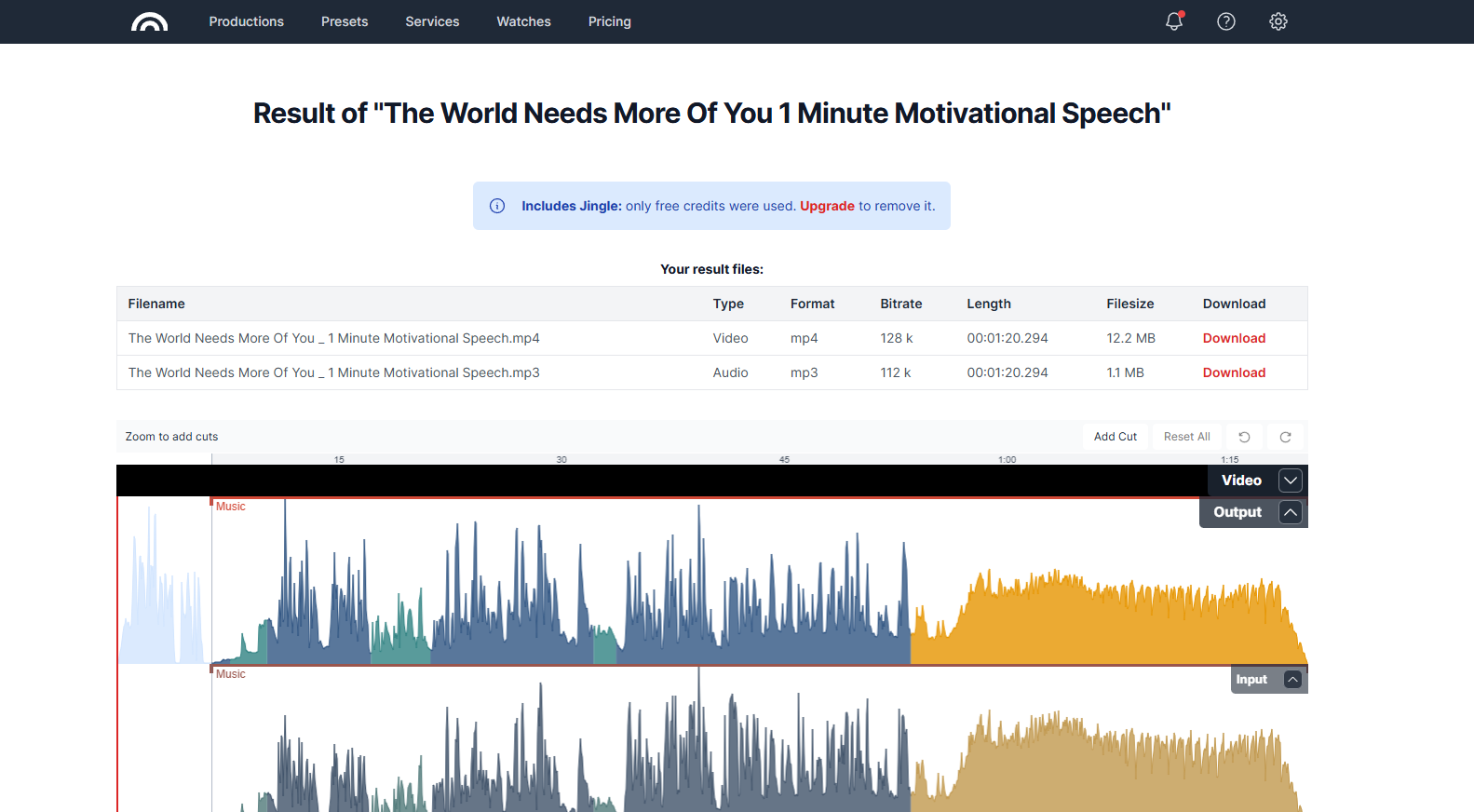The image size is (1474, 812).
Task: Open the help question mark icon
Action: pos(1226,21)
